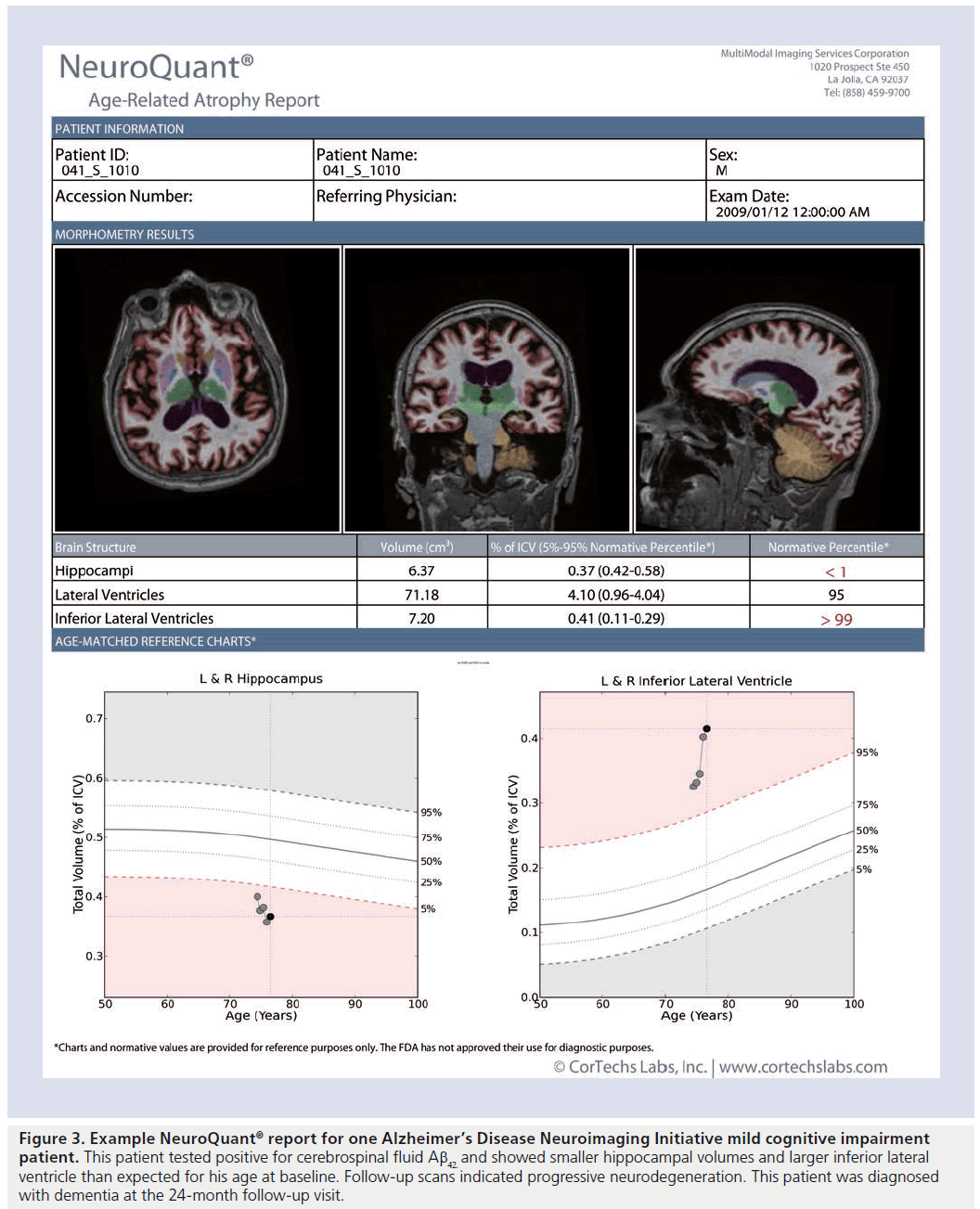Click the Referring Physician field
The width and height of the screenshot is (980, 1209).
(509, 200)
